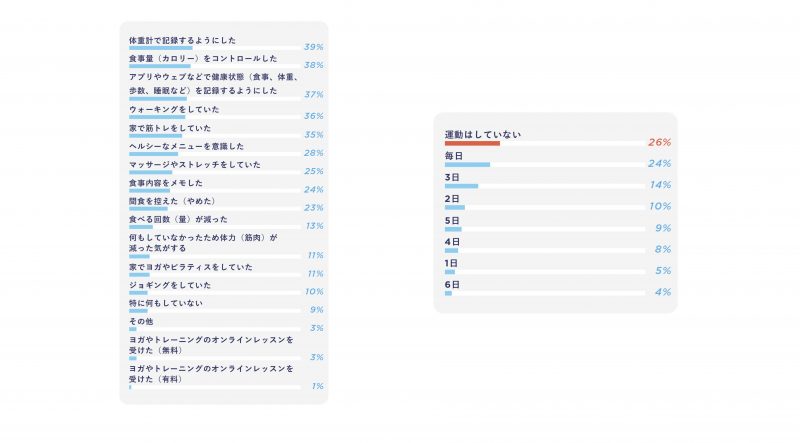
Task: Click the 家でヨガやピラティスをしていた label
Action: pos(190,267)
